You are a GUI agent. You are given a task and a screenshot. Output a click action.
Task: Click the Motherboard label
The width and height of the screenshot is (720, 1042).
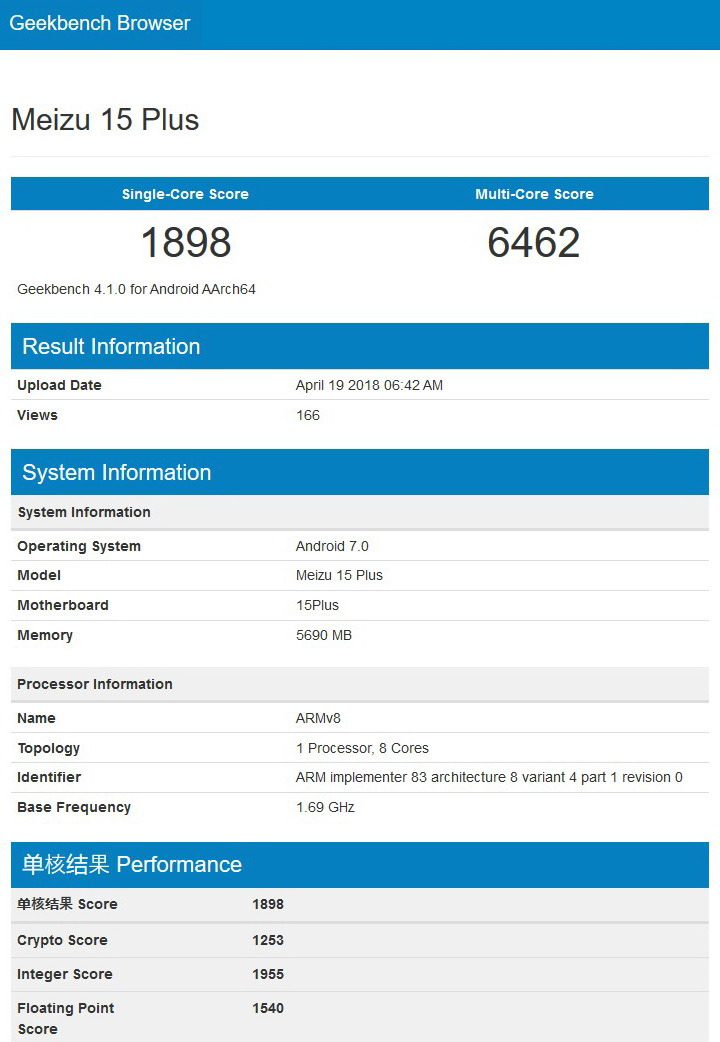click(x=63, y=605)
